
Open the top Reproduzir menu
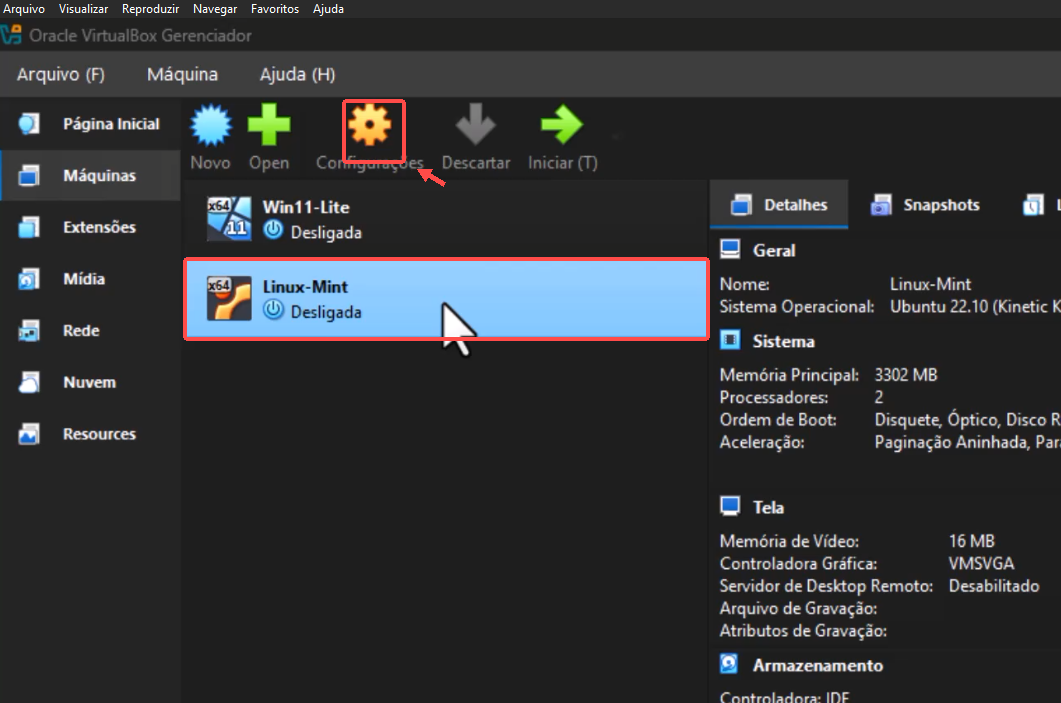(x=150, y=9)
